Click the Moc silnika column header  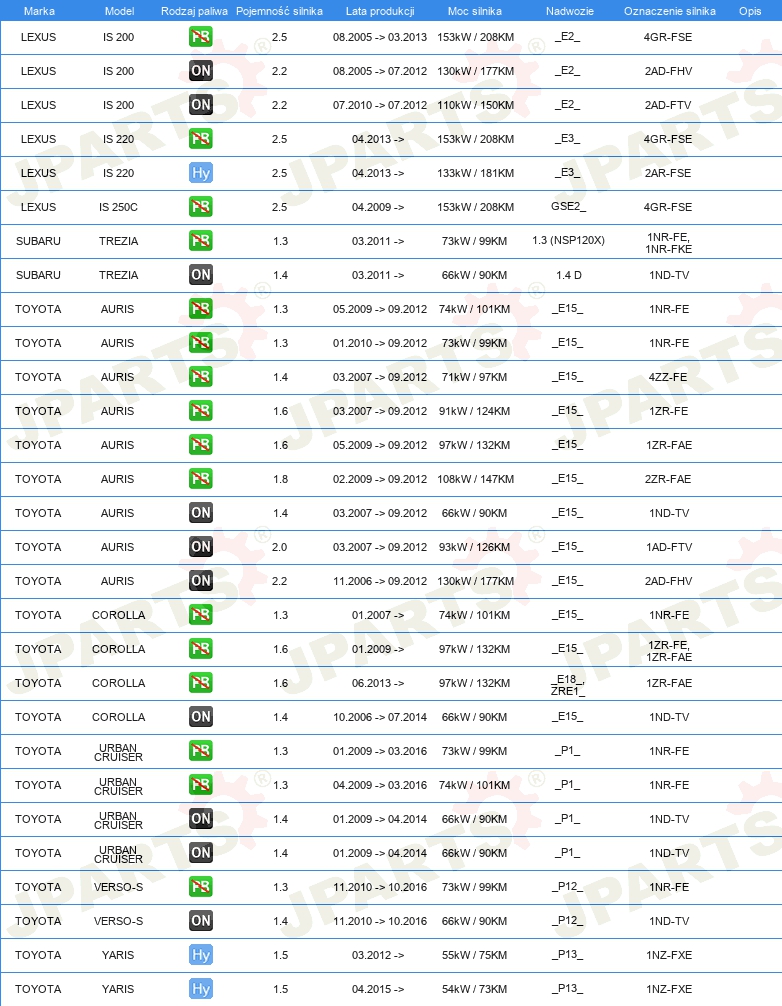[x=475, y=11]
